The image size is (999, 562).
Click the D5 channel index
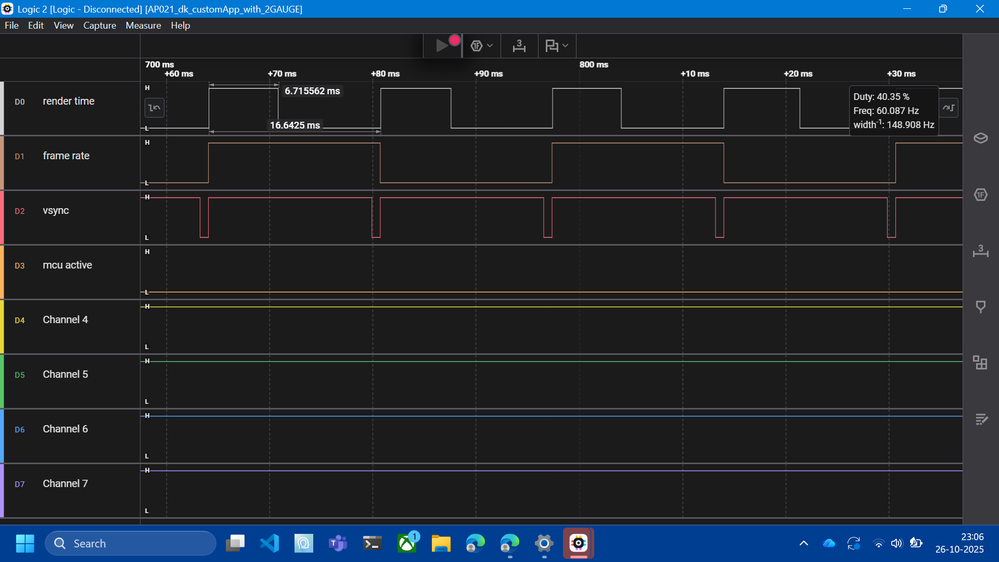(x=20, y=375)
